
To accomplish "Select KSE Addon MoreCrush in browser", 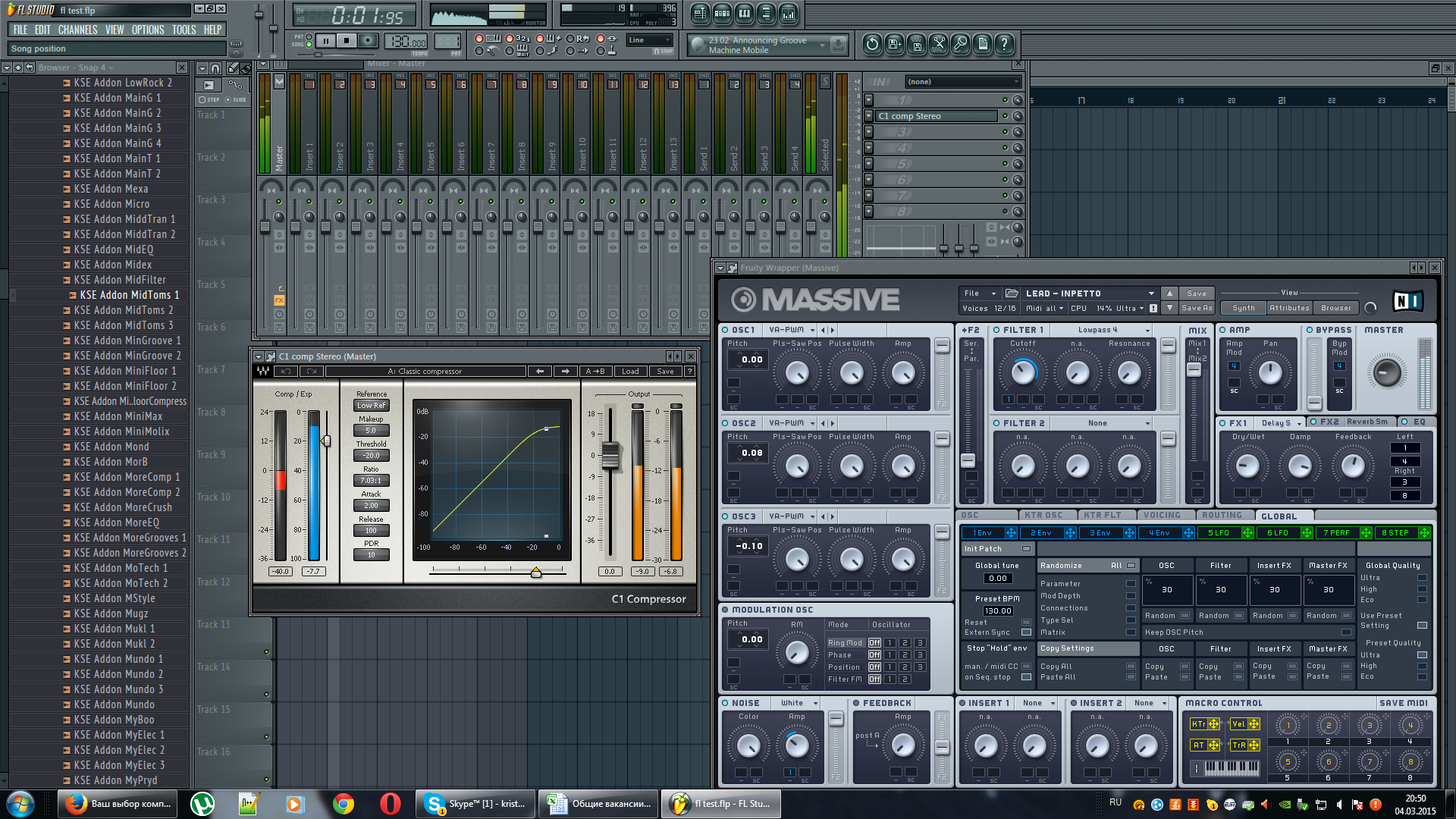I will coord(123,507).
